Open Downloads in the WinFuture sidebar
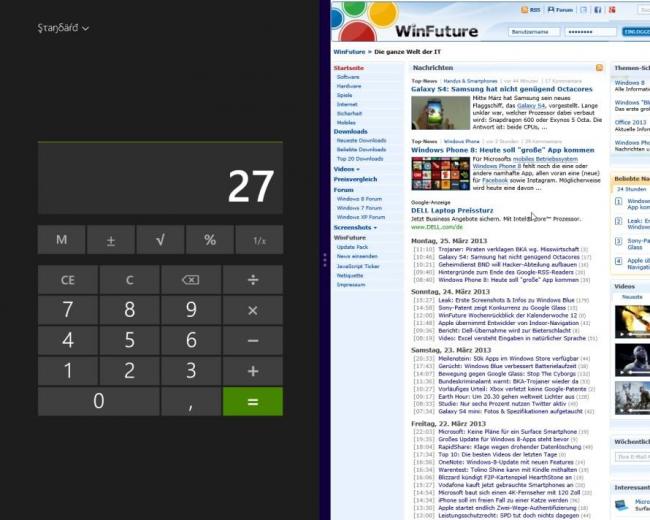Viewport: 650px width, 520px height. 351,131
